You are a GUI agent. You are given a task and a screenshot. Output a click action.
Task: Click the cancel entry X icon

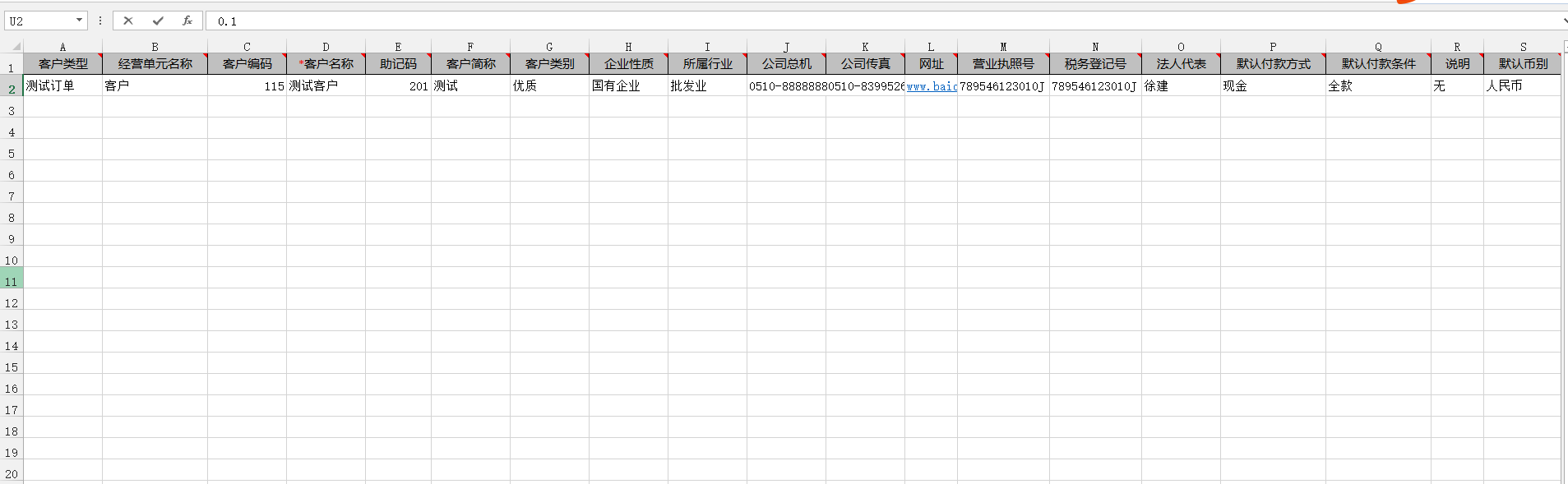click(x=128, y=21)
